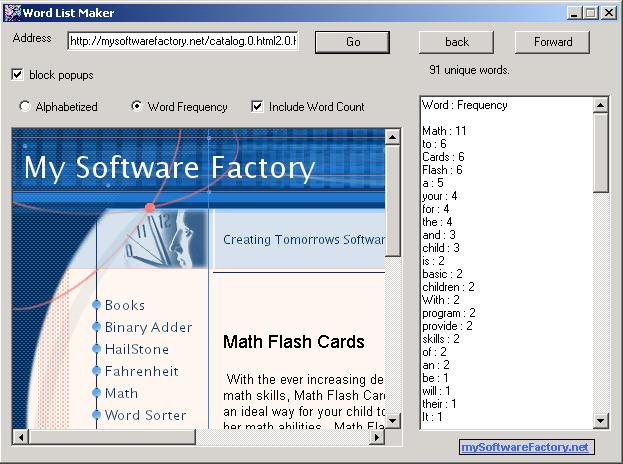Click the 'will : 1' entry
The image size is (623, 464).
436,391
